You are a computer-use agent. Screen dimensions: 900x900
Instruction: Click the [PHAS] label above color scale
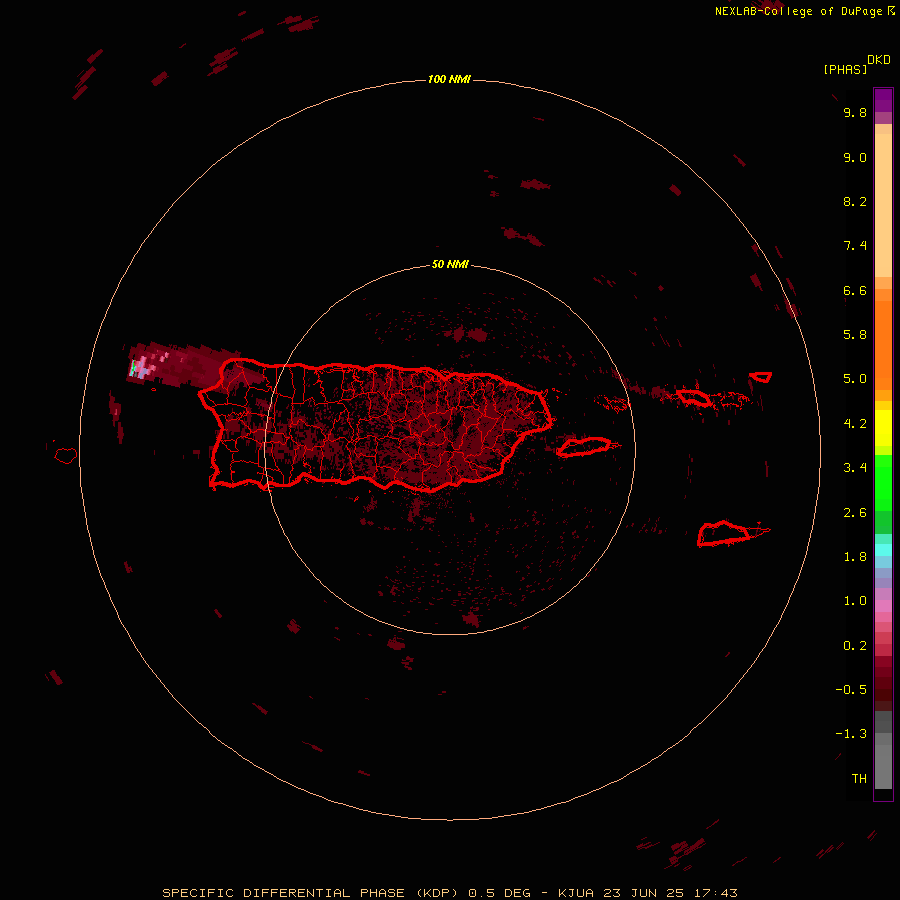(845, 69)
